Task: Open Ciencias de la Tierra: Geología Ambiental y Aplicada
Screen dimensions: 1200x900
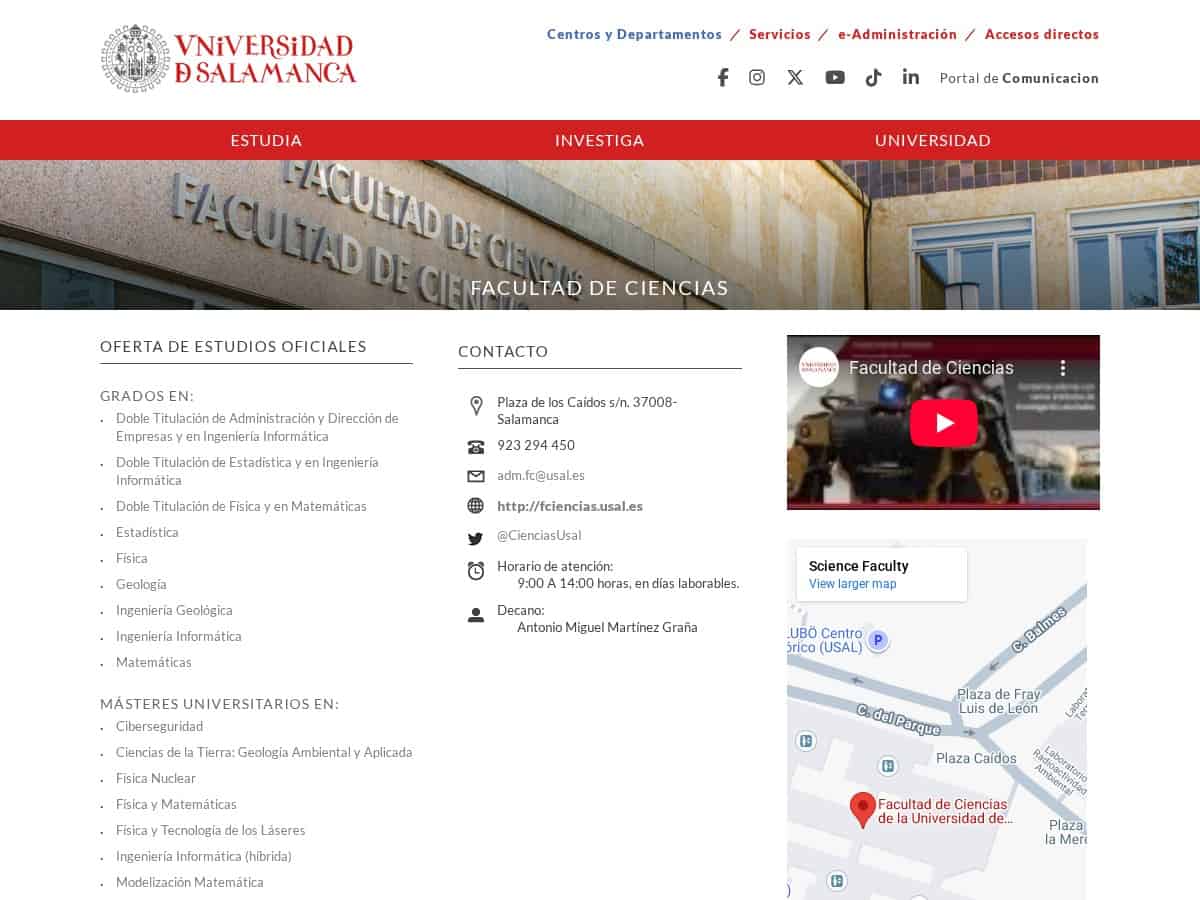Action: point(264,752)
